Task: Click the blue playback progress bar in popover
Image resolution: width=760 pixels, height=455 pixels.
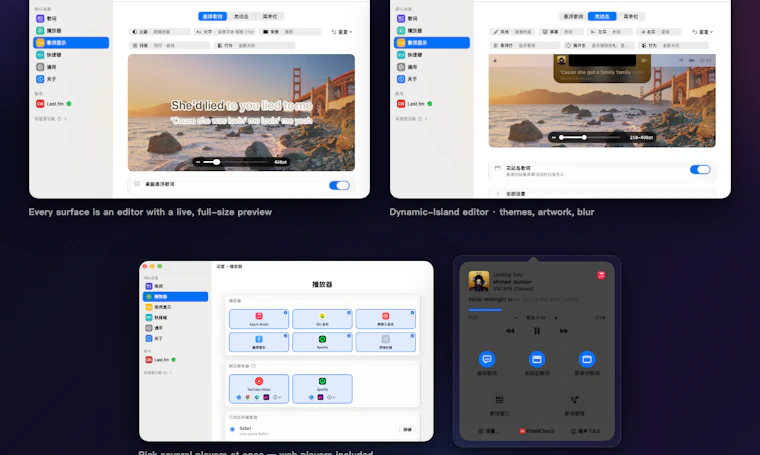Action: 485,310
